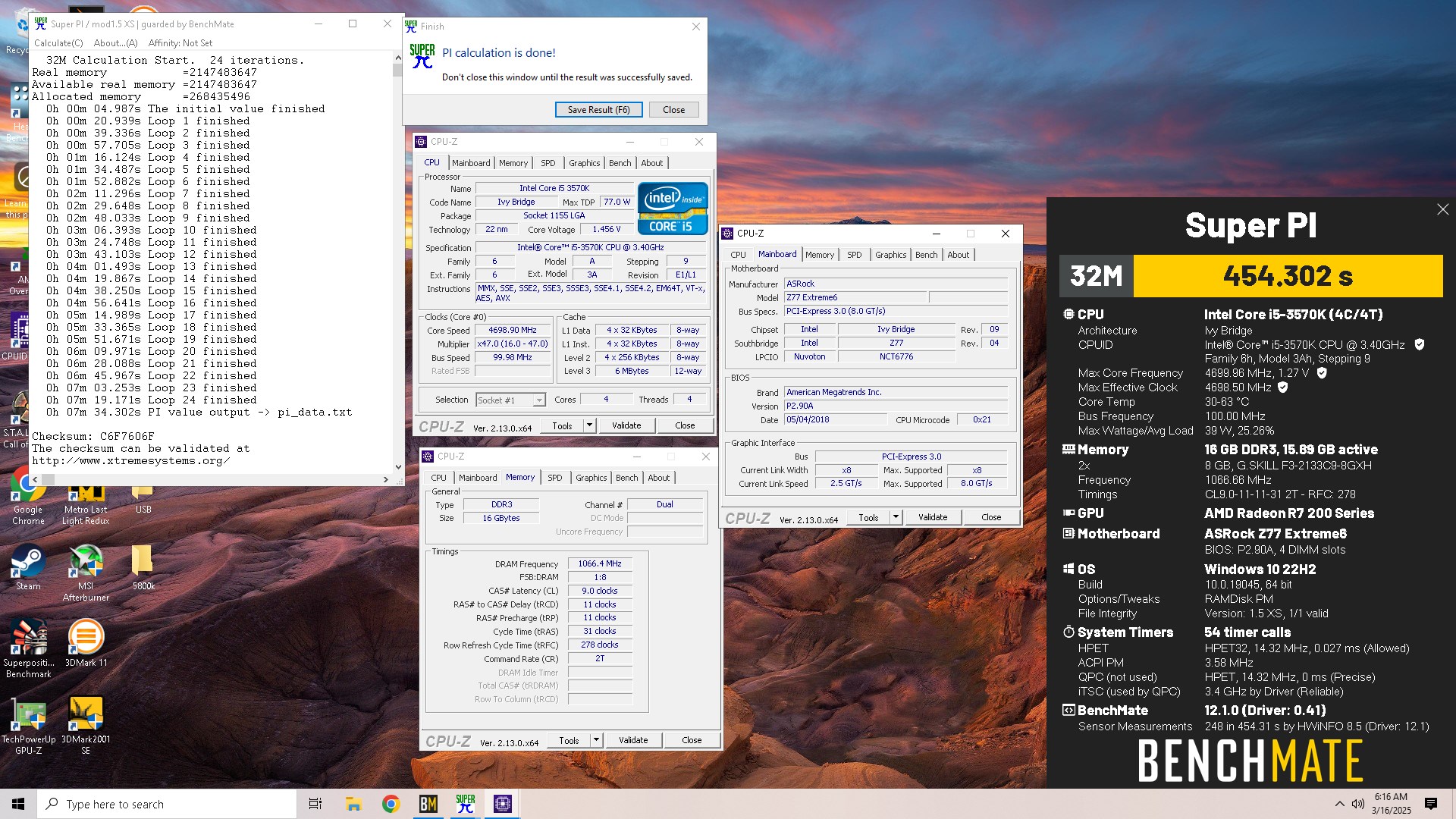Viewport: 1456px width, 819px height.
Task: Launch Steam from desktop
Action: [x=28, y=569]
